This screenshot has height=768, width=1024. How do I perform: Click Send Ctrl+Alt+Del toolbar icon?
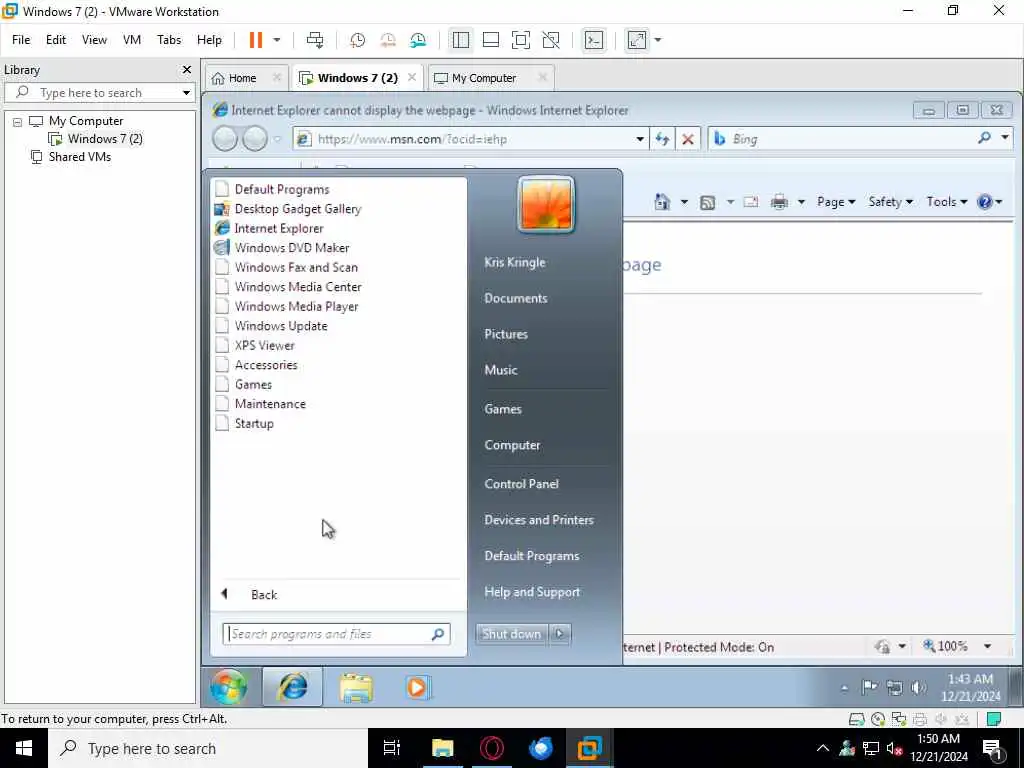315,40
